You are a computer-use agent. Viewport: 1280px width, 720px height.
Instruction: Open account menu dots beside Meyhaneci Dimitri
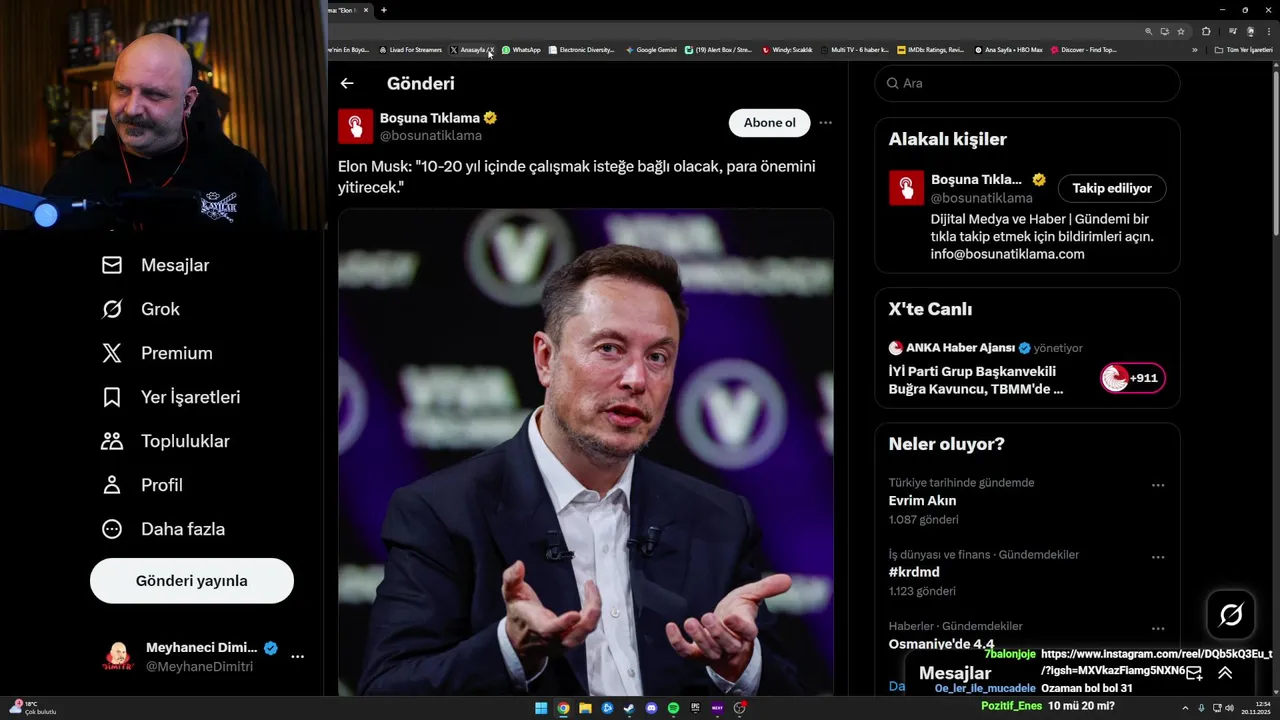pyautogui.click(x=297, y=657)
